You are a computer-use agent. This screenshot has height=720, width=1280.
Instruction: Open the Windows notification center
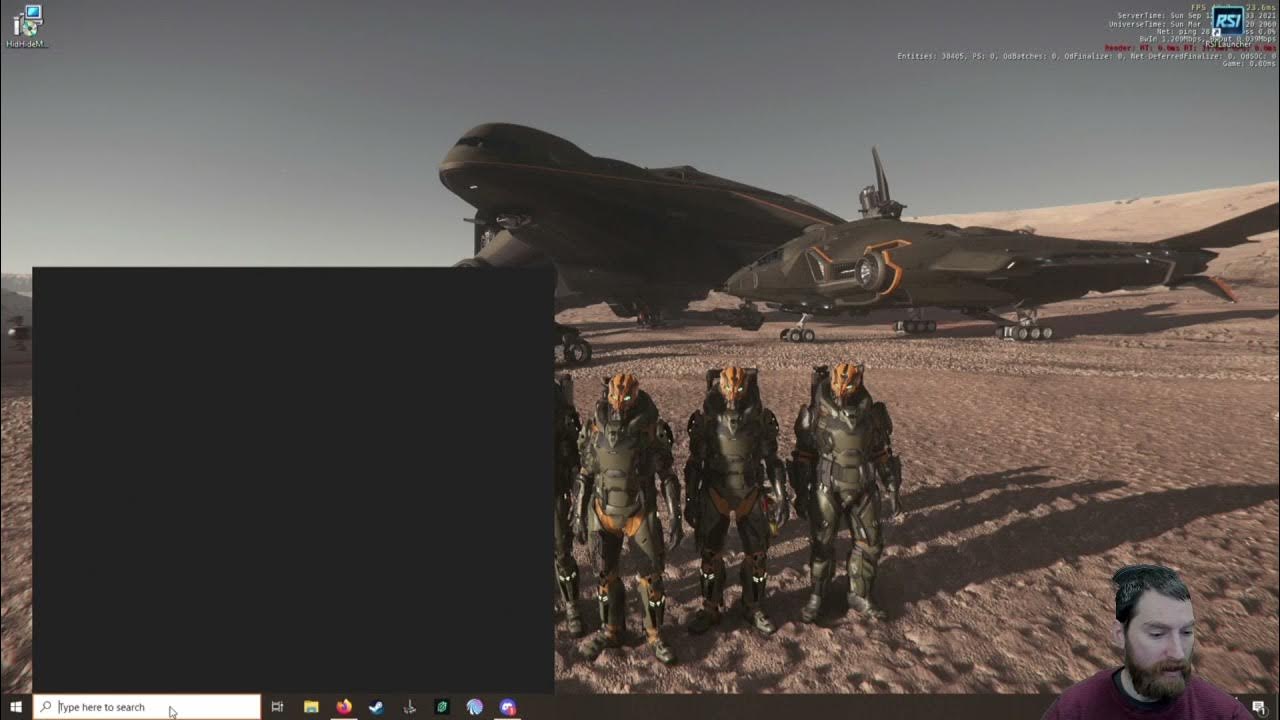(x=1259, y=707)
